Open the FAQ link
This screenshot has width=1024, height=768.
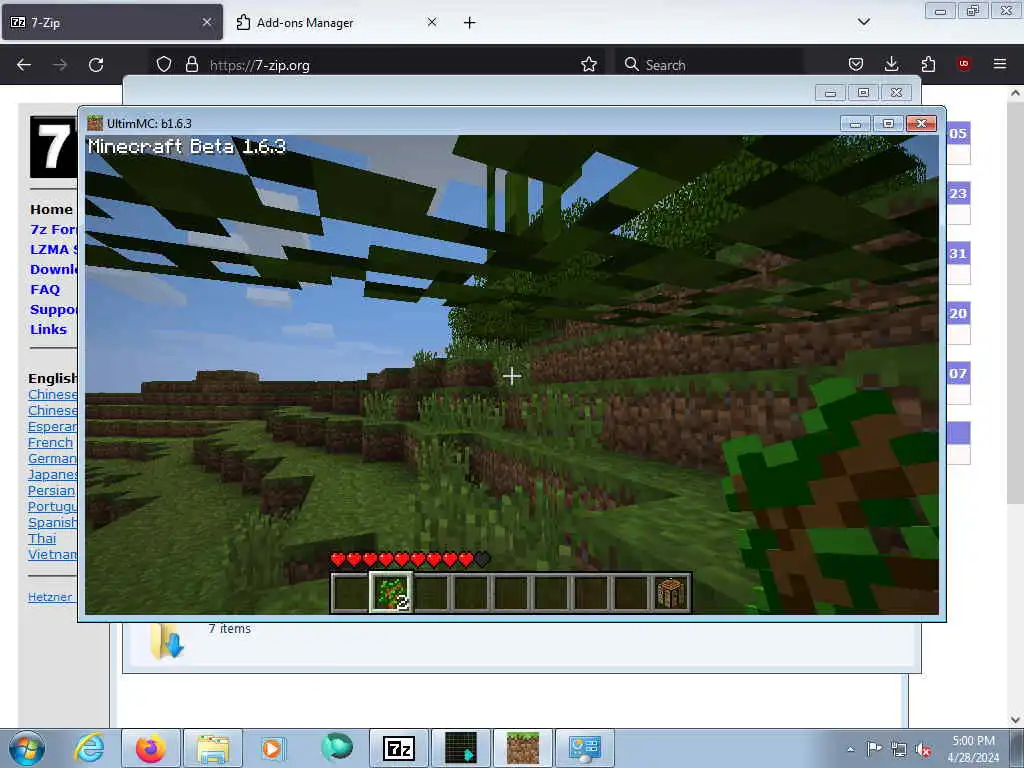[45, 289]
